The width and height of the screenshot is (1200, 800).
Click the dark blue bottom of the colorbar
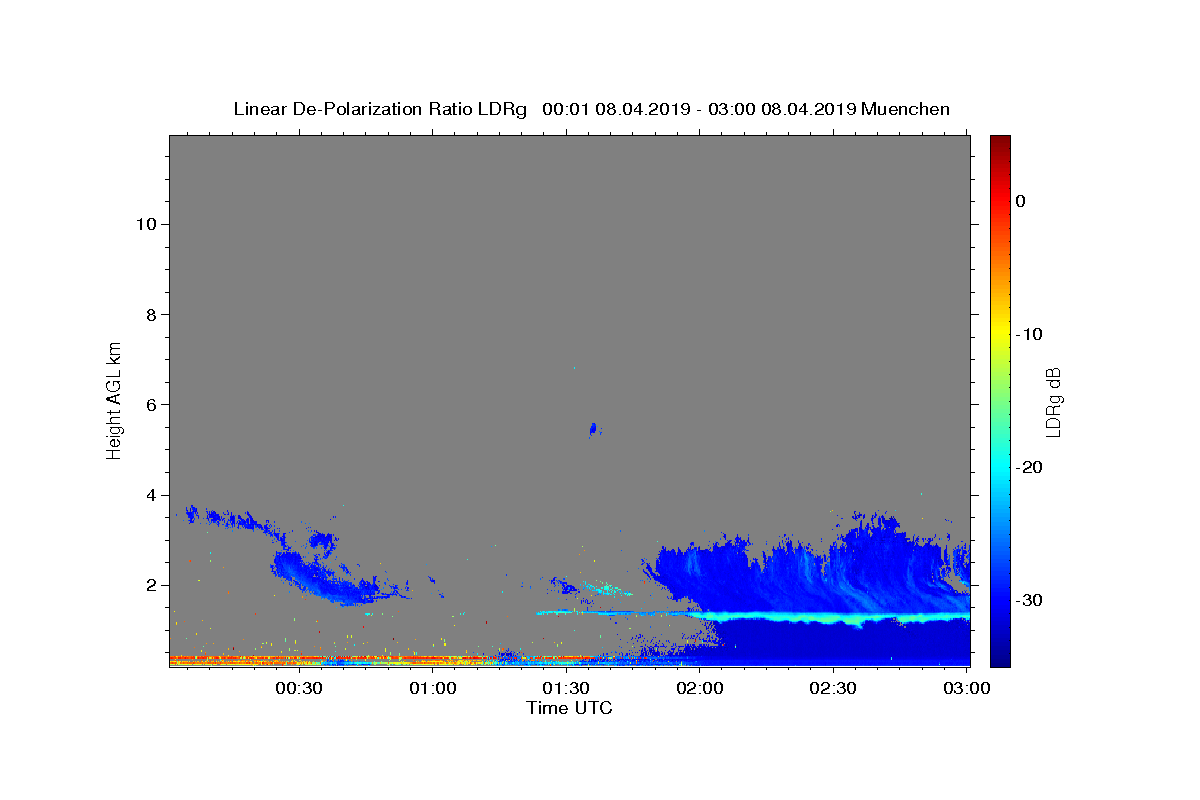pyautogui.click(x=1000, y=655)
